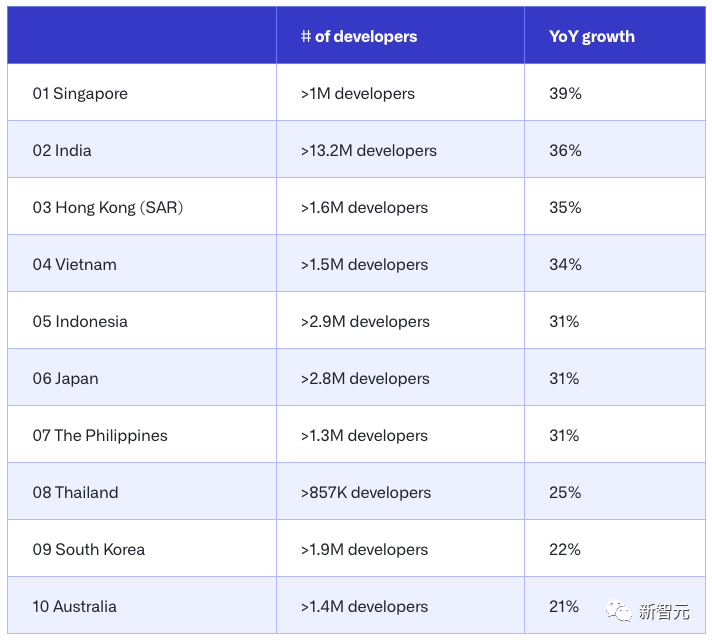This screenshot has height=642, width=712.
Task: Select the '06 Japan' country cell
Action: click(66, 378)
